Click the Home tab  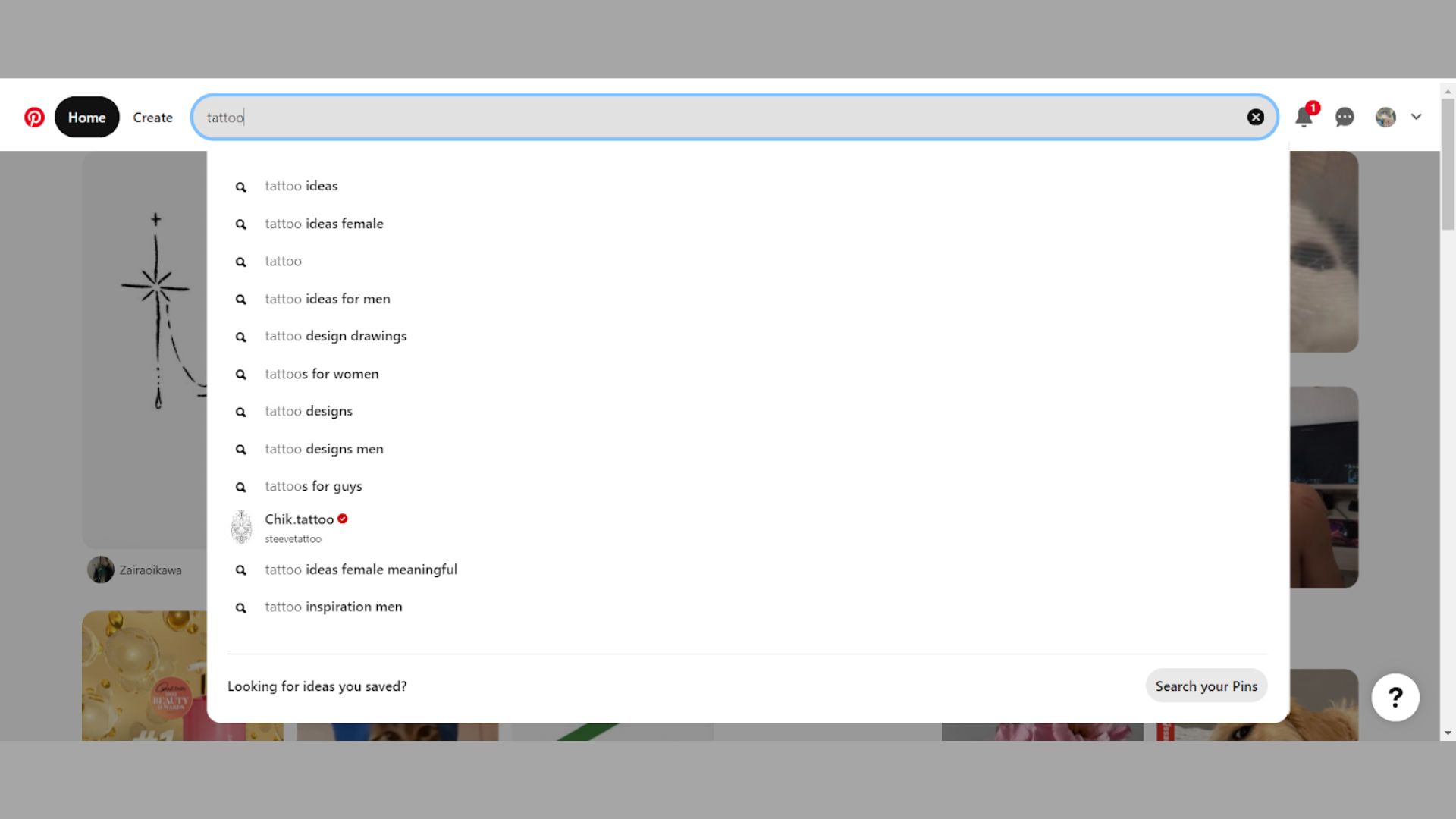[86, 118]
